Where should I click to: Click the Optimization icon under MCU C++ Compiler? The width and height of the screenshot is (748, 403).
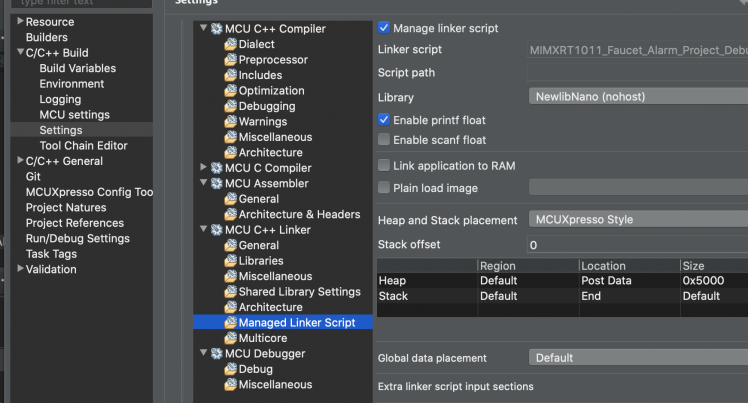231,91
